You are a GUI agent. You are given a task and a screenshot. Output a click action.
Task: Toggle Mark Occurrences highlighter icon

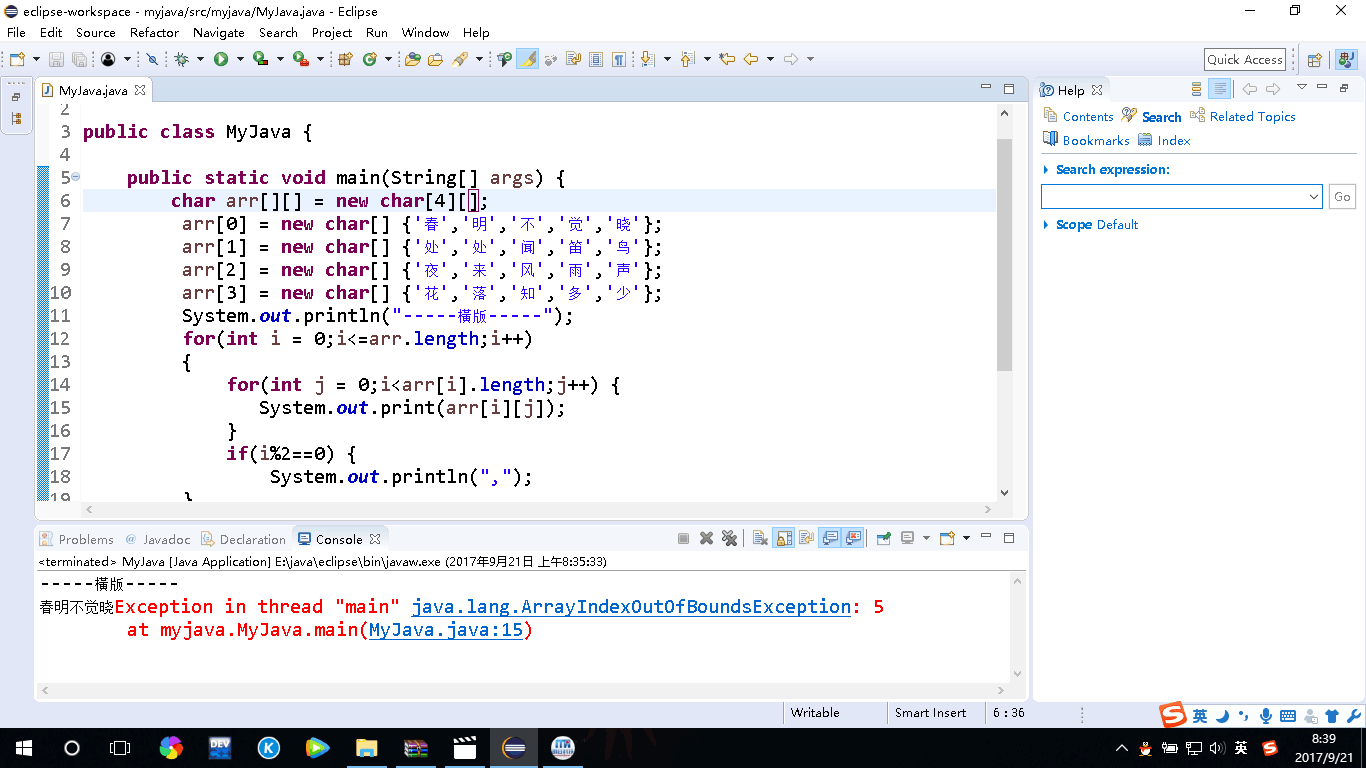[528, 59]
